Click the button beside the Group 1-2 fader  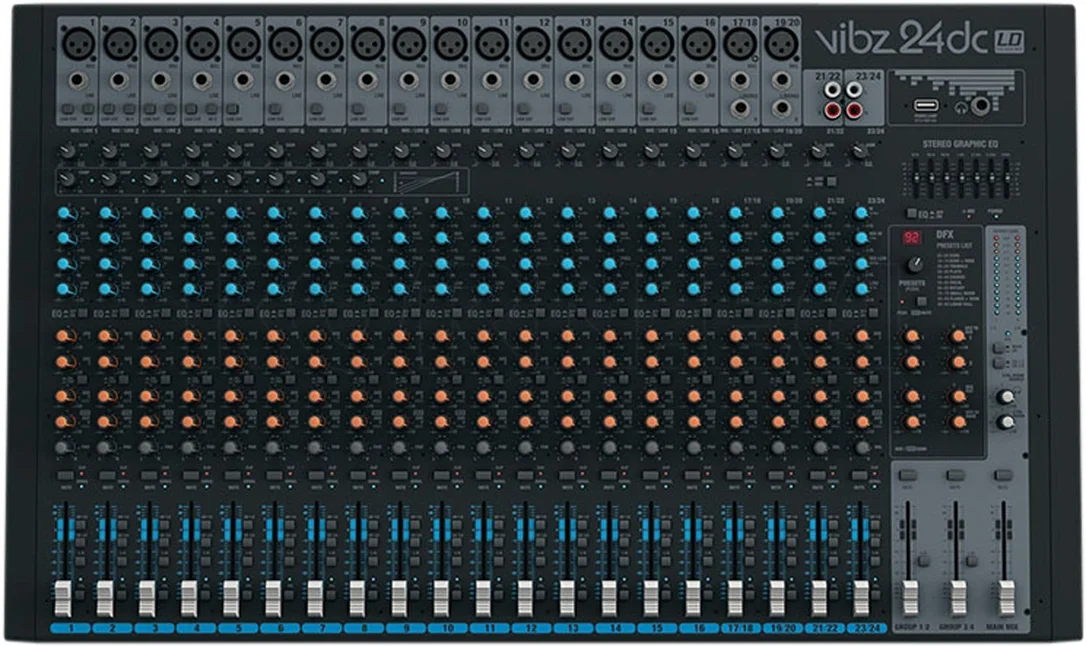click(x=924, y=559)
